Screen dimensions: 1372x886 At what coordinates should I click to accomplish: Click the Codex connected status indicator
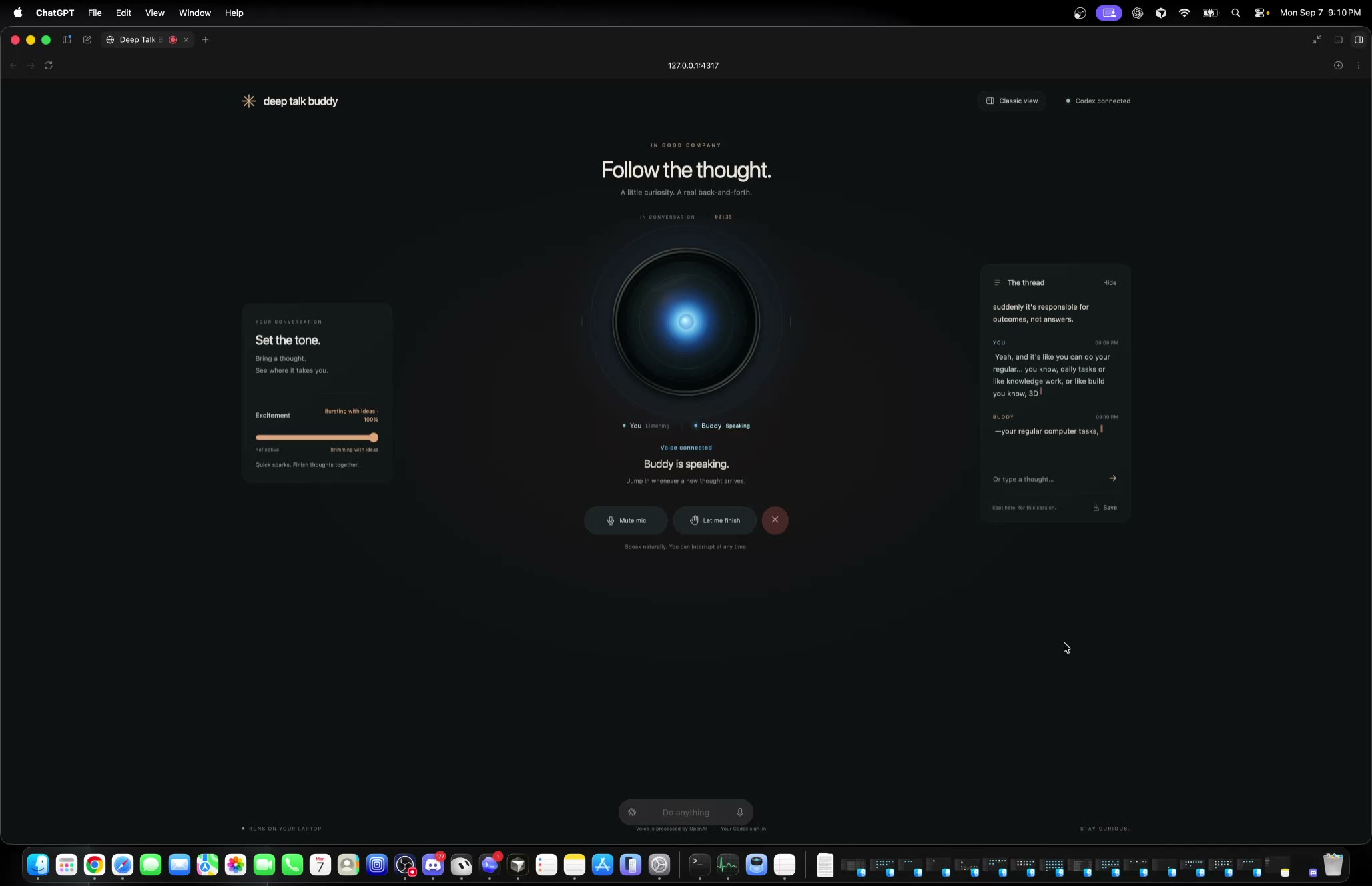1098,101
